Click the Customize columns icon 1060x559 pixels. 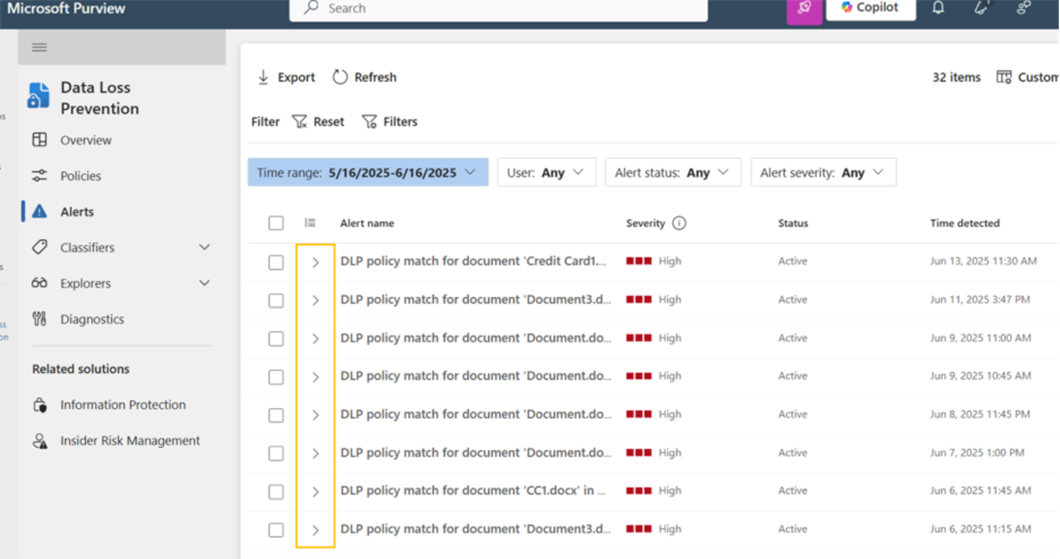(1004, 77)
